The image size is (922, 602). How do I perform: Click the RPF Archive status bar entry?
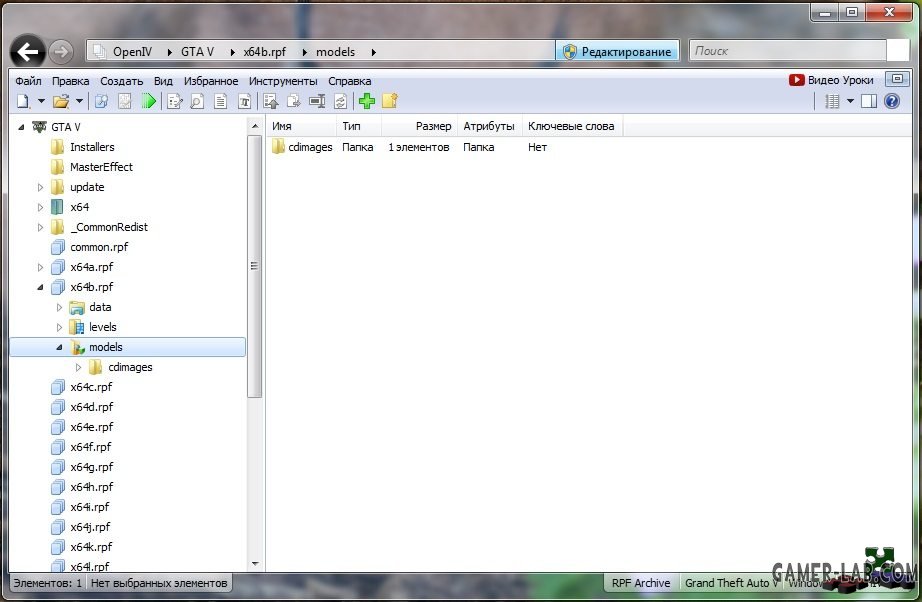(x=641, y=583)
